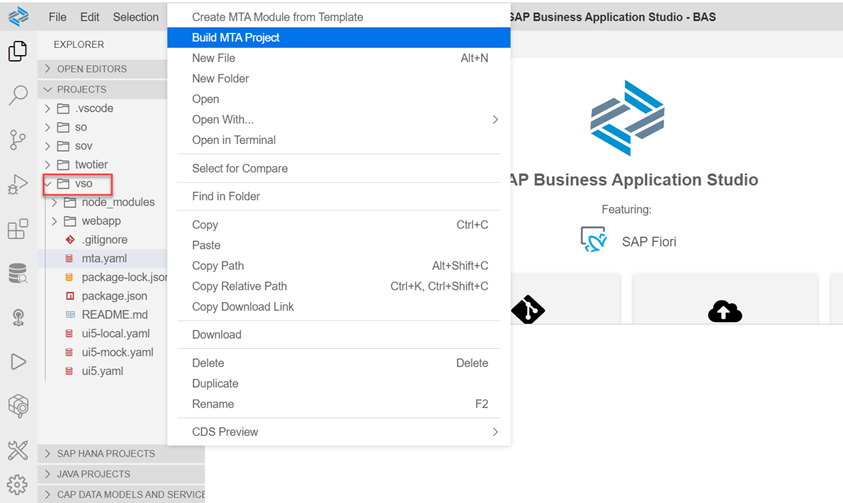This screenshot has width=843, height=503.
Task: Choose Build MTA Project from context menu
Action: 339,38
